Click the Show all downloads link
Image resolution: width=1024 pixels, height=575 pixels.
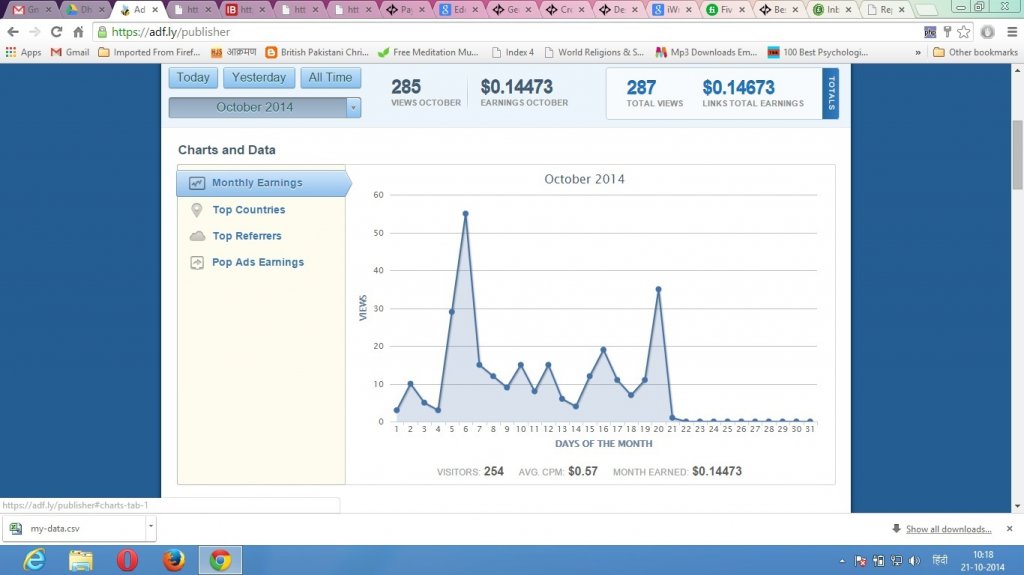948,529
